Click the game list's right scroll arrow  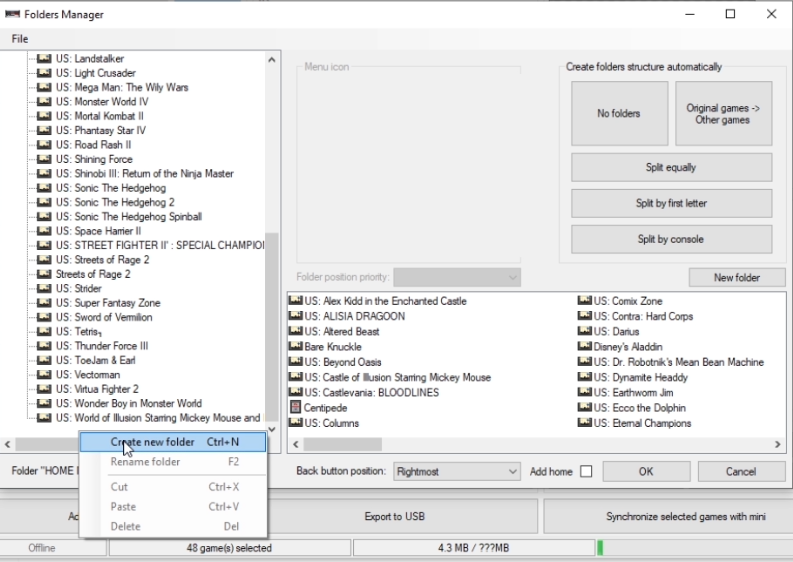777,444
